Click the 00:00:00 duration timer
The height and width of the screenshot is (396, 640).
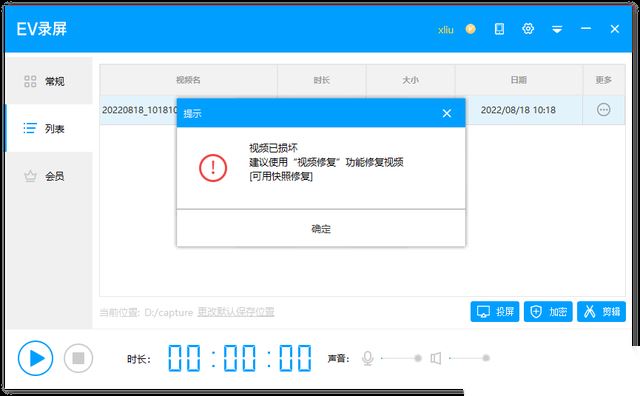(x=240, y=358)
